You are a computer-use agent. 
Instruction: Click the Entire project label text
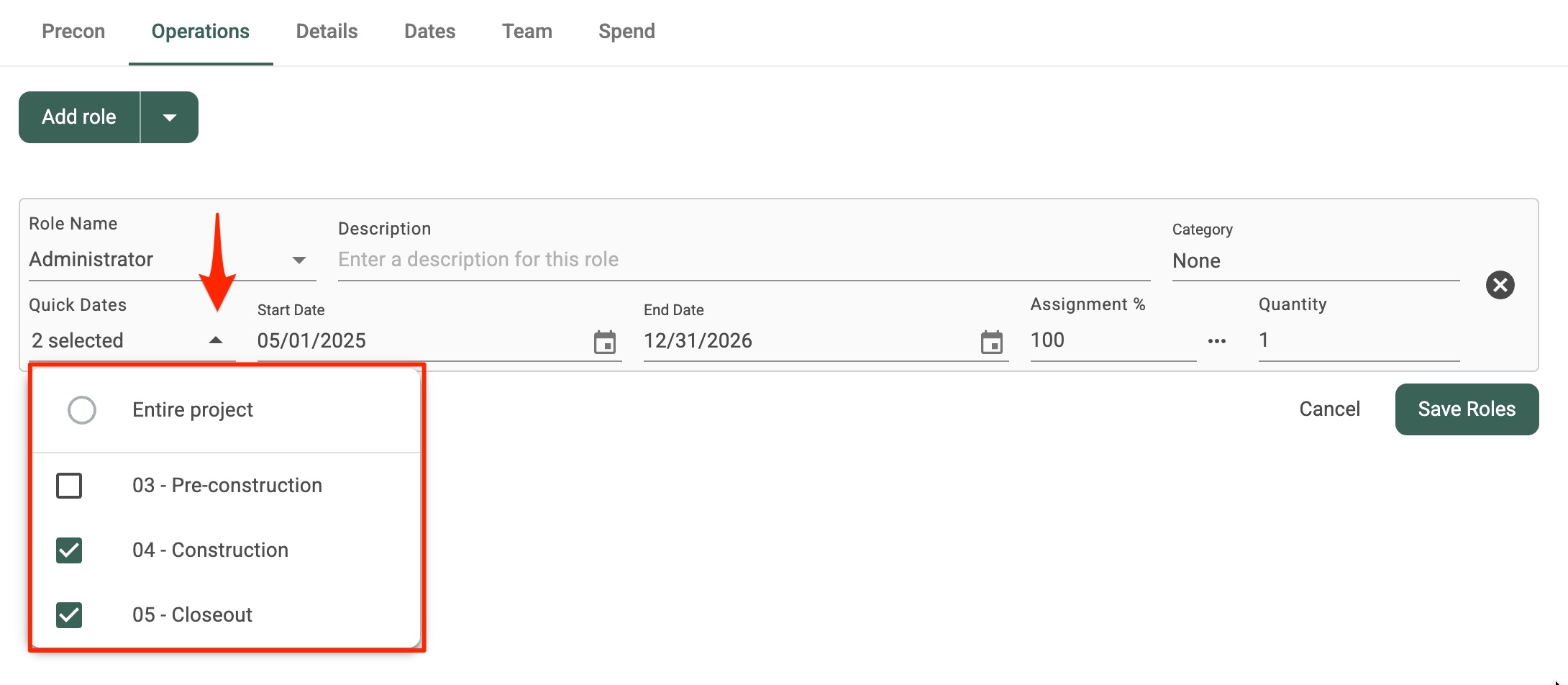coord(193,410)
